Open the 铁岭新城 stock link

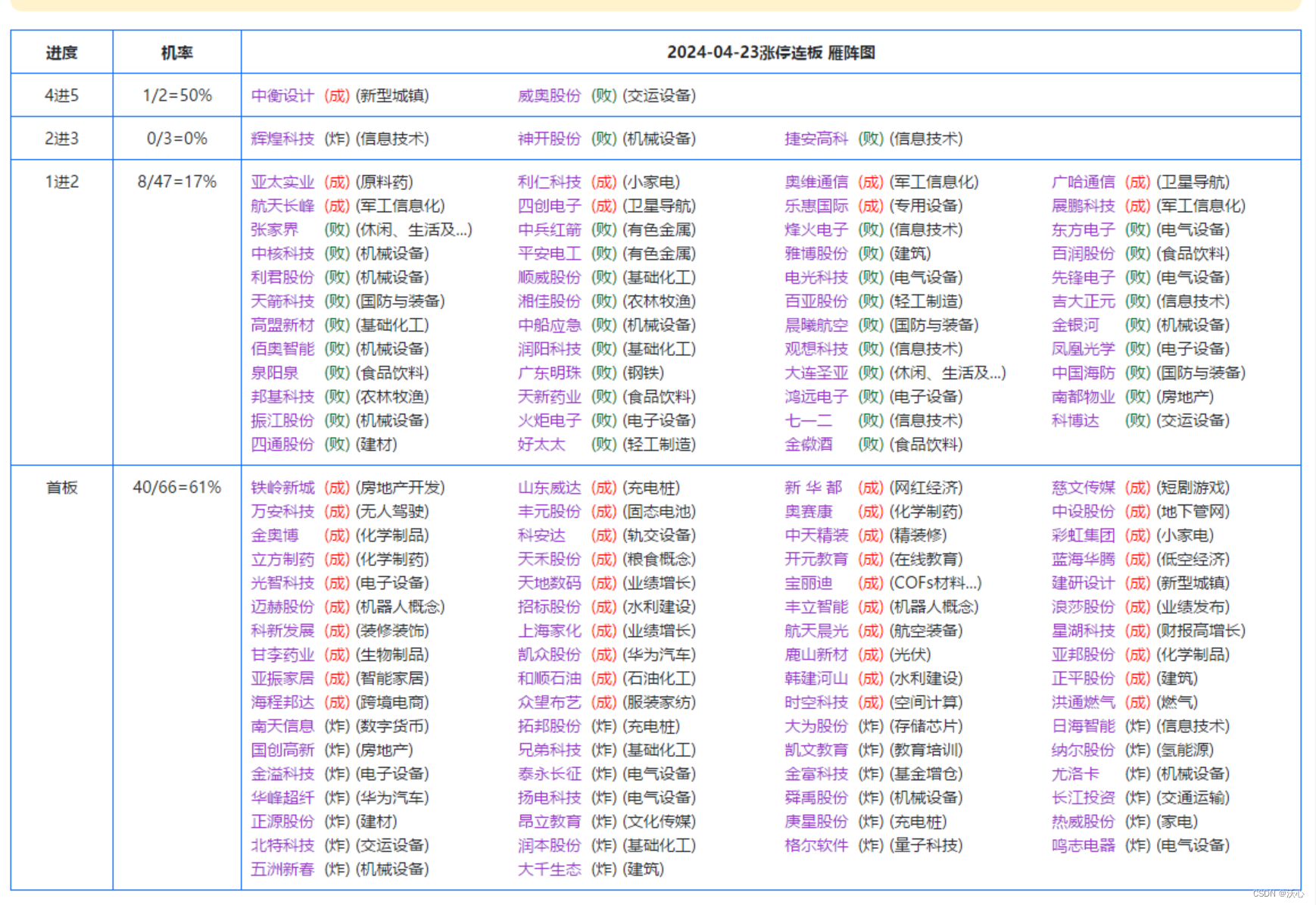[x=282, y=488]
